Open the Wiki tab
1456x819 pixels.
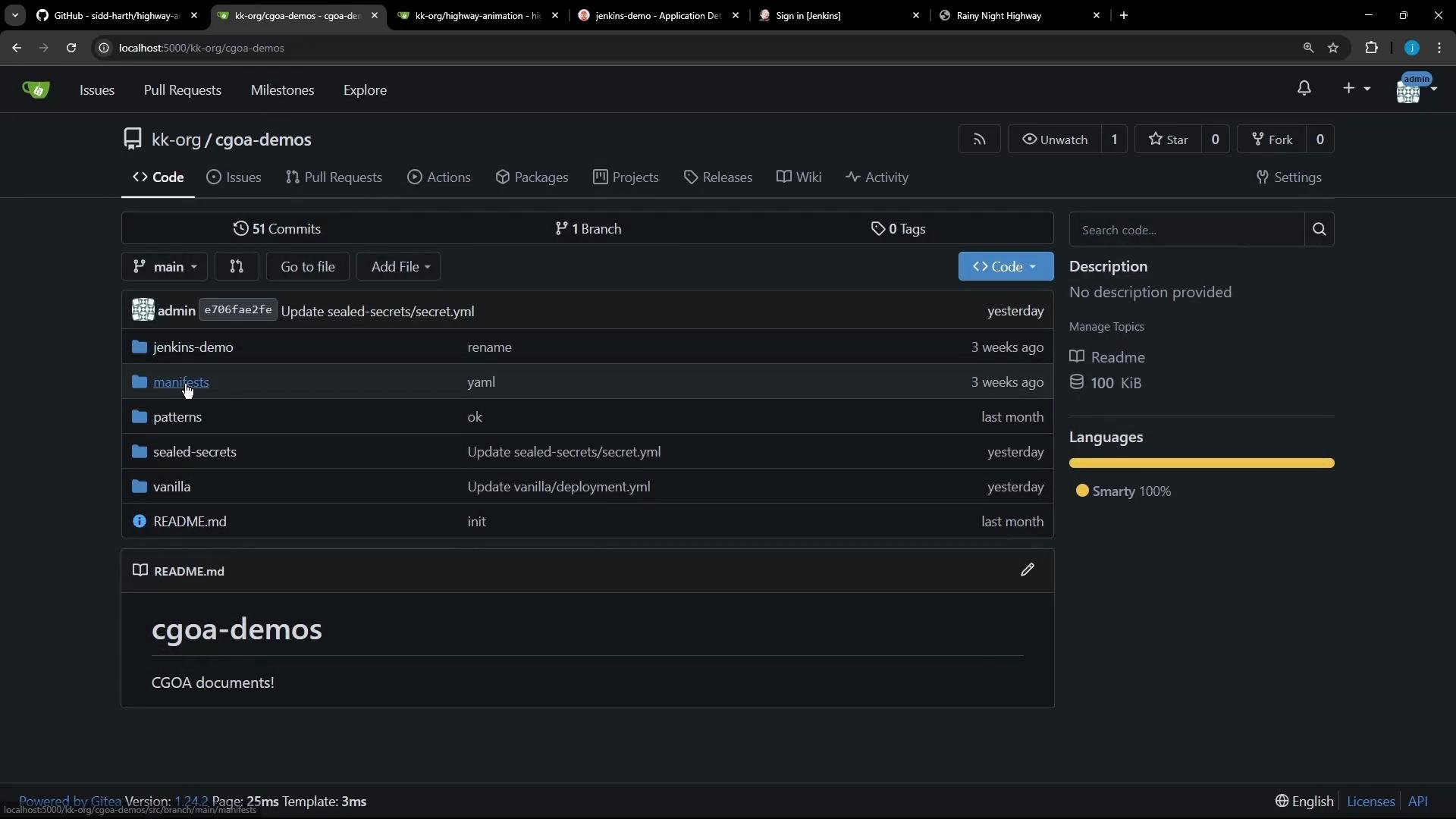coord(799,177)
